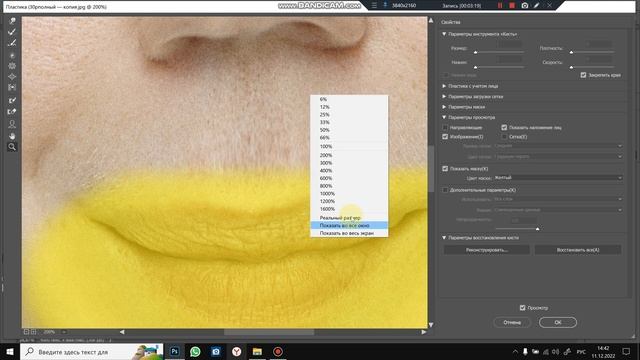640x360 pixels.
Task: Click the Windows search box
Action: [x=91, y=351]
